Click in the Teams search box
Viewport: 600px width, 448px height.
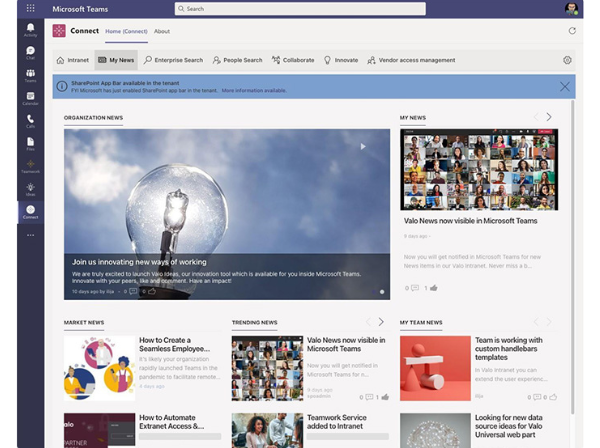(300, 8)
